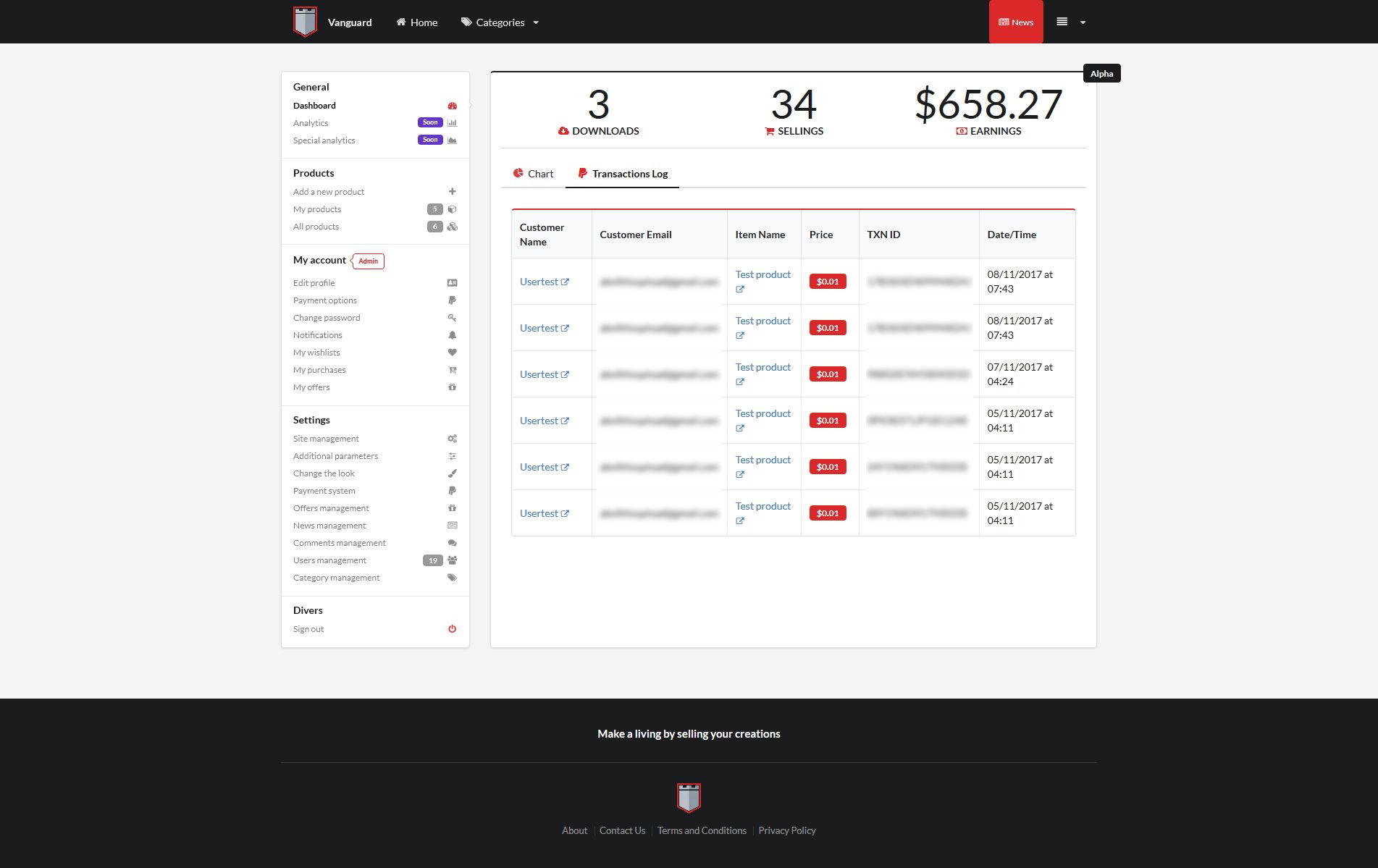
Task: Open the Categories dropdown in navbar
Action: coord(500,22)
